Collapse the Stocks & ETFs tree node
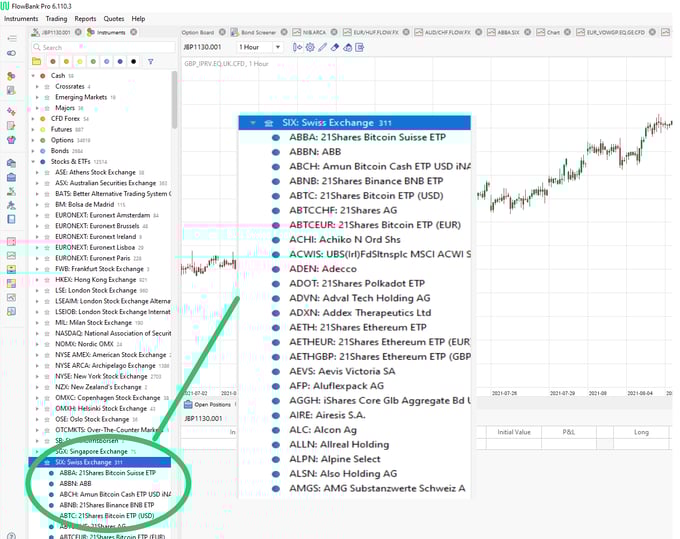This screenshot has height=539, width=680. (x=35, y=160)
